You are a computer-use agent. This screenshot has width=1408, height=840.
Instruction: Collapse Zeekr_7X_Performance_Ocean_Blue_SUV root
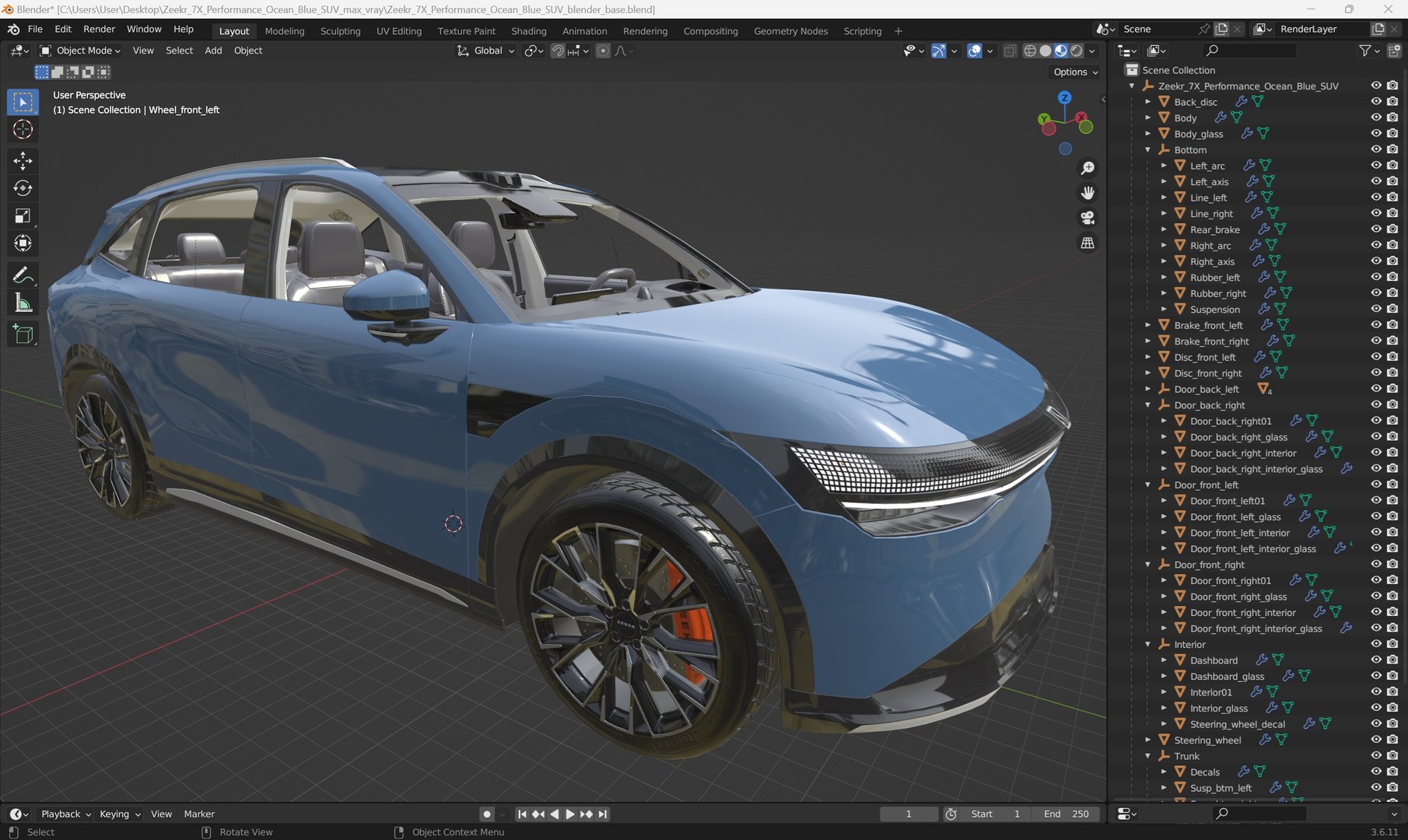click(1132, 86)
